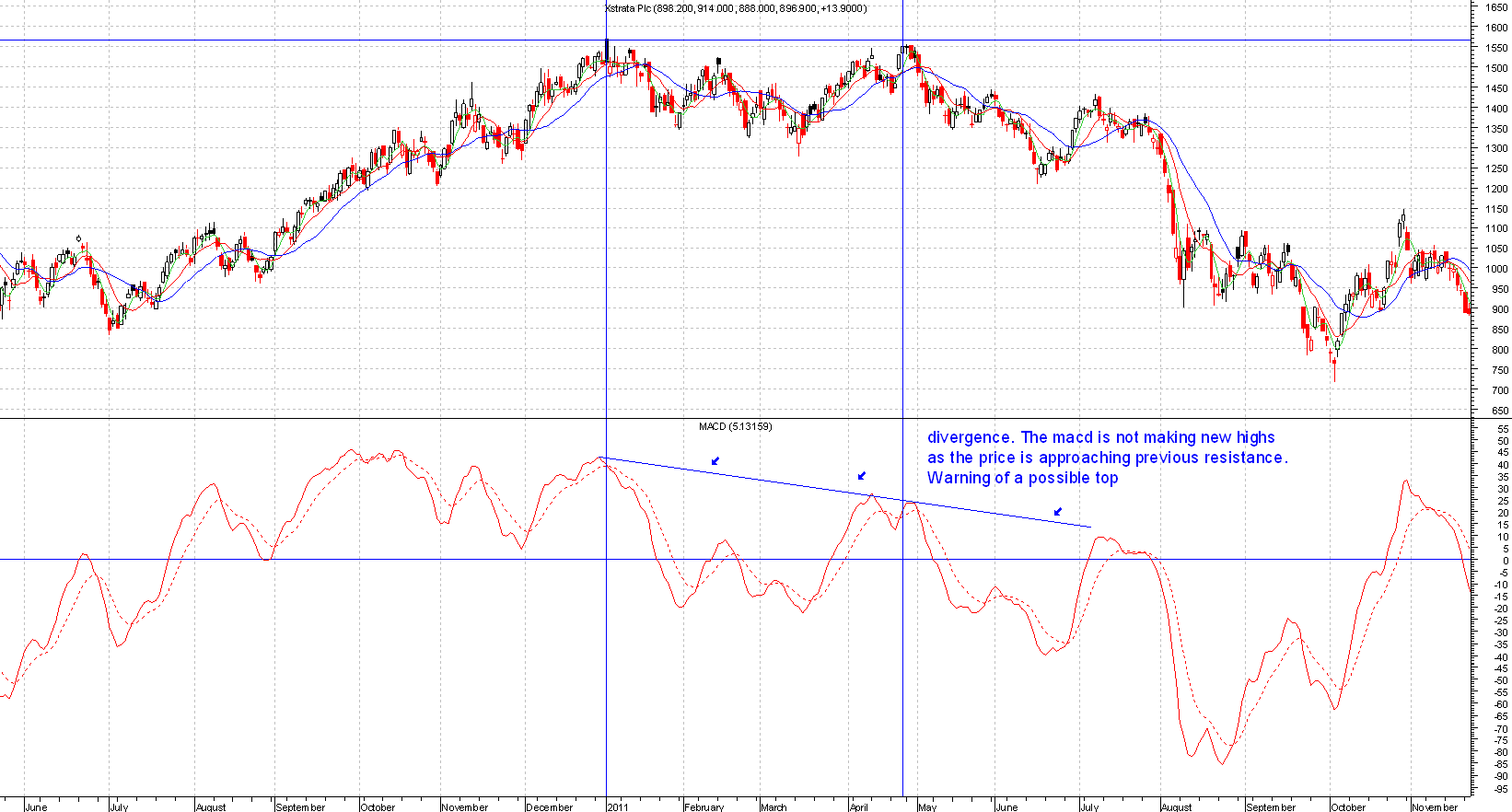
Task: Click the rightmost blue arrow below the trendline
Action: [x=1058, y=511]
